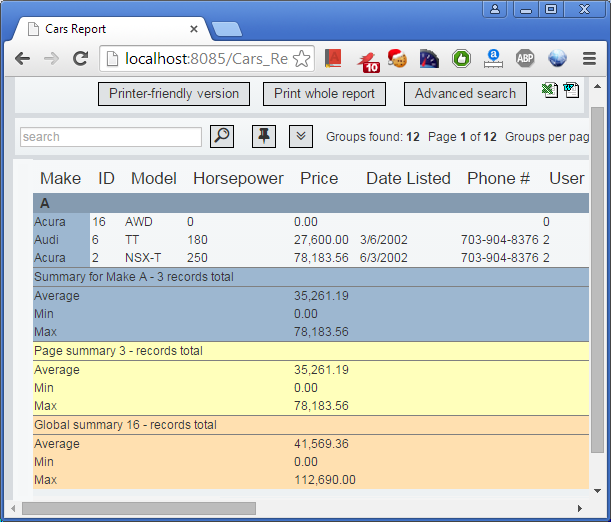Click 'Summary for Make A - 3 records total'
Screen dimensions: 611x522
(134, 277)
